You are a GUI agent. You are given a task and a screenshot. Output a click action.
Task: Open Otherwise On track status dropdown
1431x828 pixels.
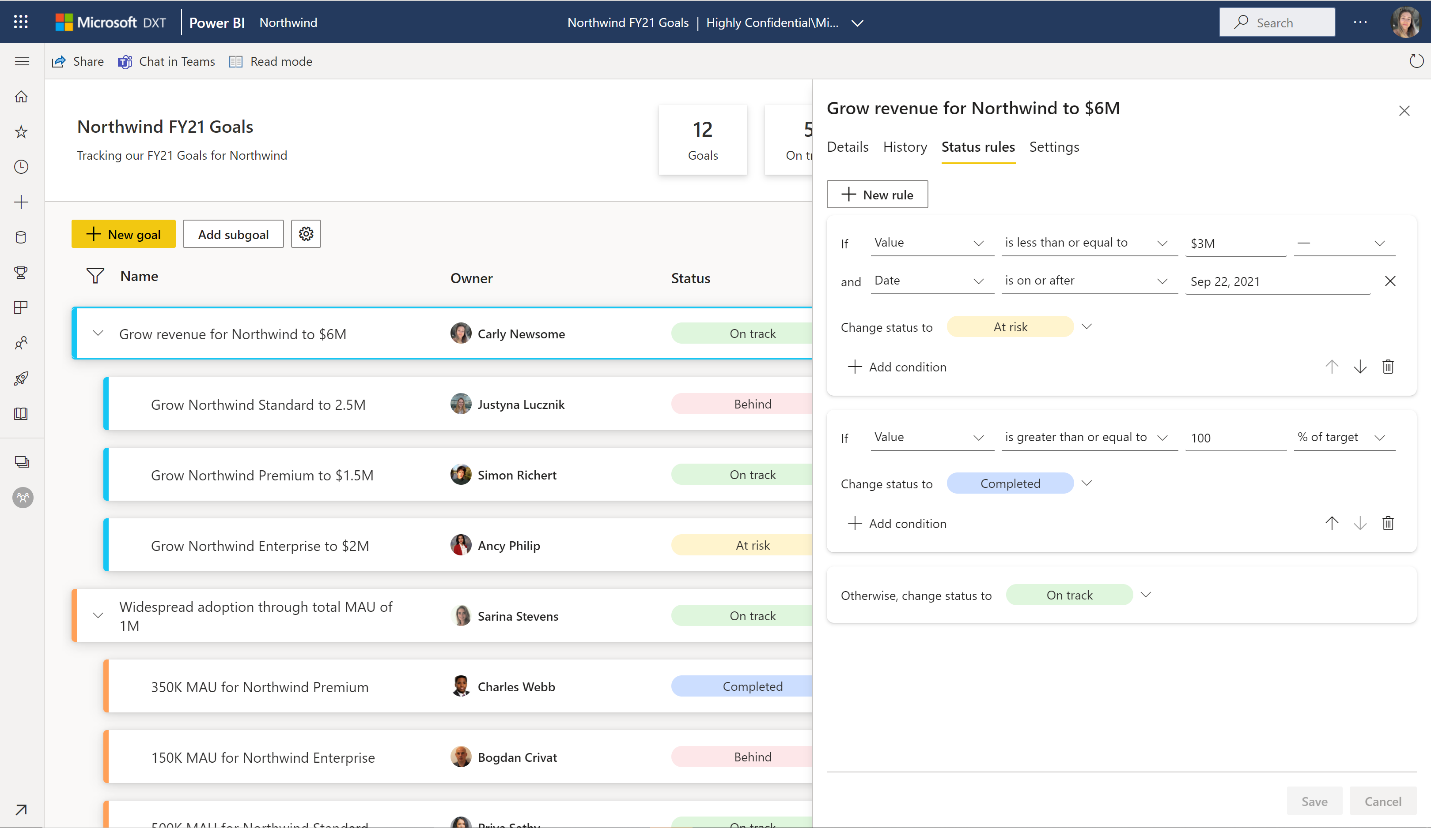1146,595
